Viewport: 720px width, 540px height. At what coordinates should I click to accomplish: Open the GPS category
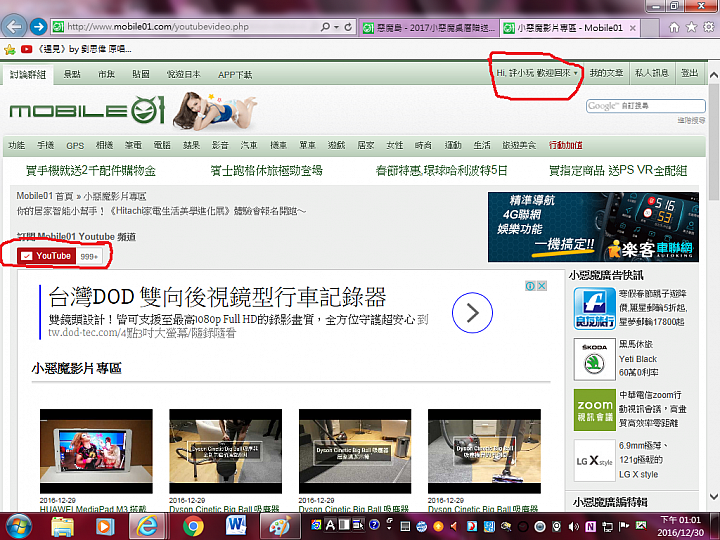coord(75,146)
